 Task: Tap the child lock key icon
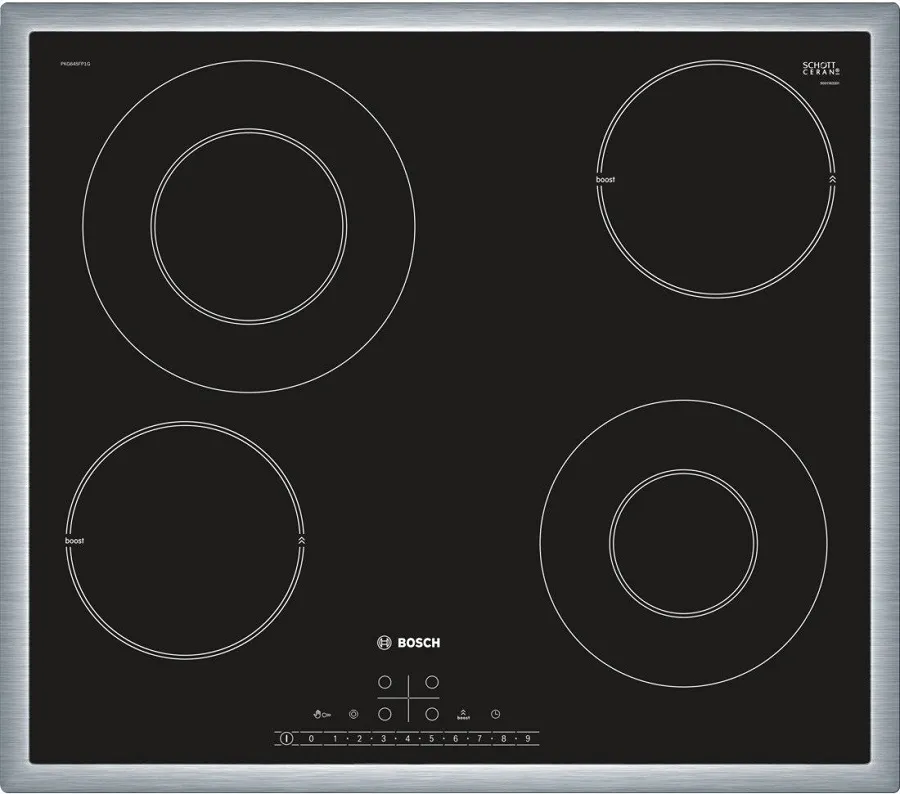(x=321, y=714)
